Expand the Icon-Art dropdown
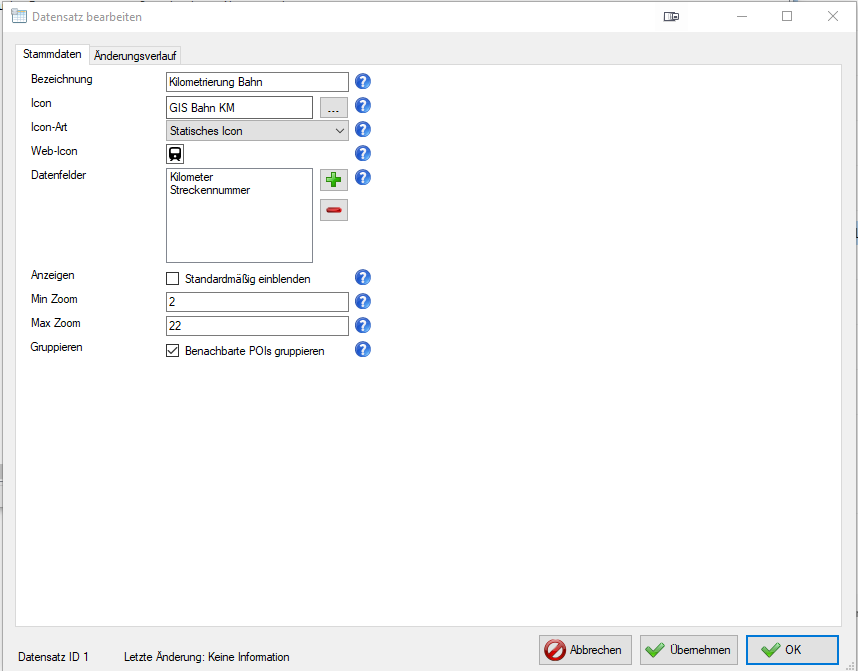 point(339,131)
